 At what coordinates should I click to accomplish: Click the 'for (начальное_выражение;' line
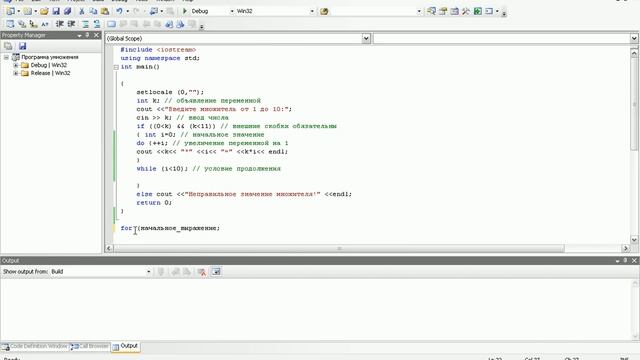click(x=170, y=229)
